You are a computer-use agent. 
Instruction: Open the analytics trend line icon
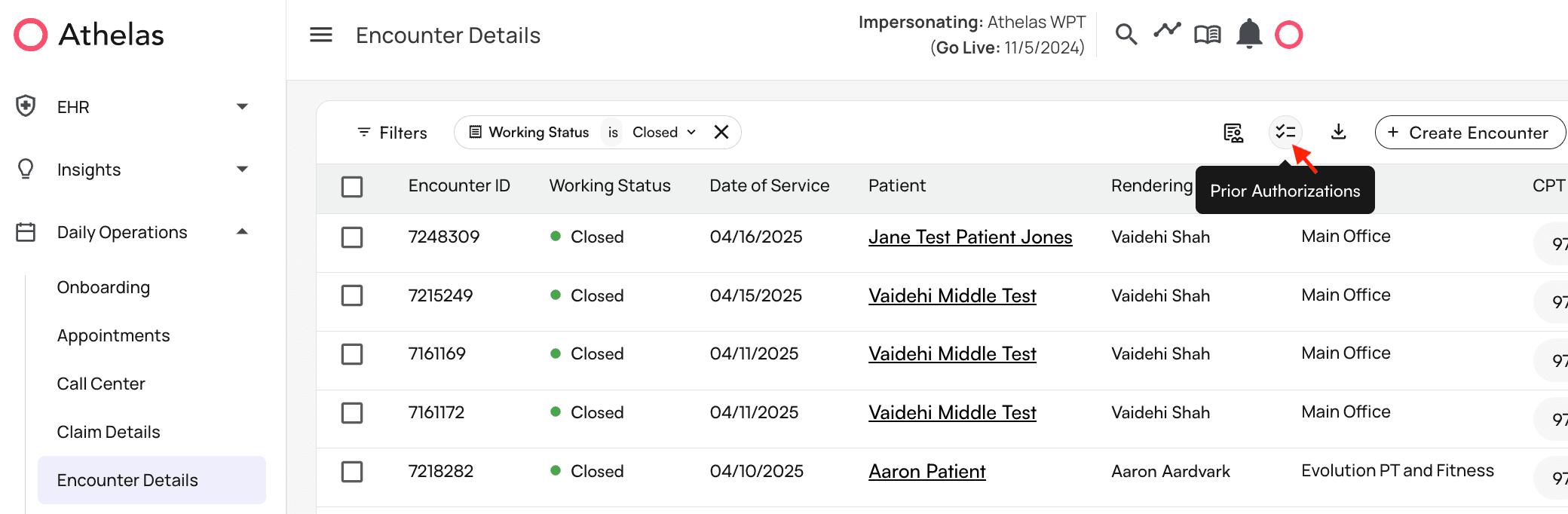pos(1167,31)
